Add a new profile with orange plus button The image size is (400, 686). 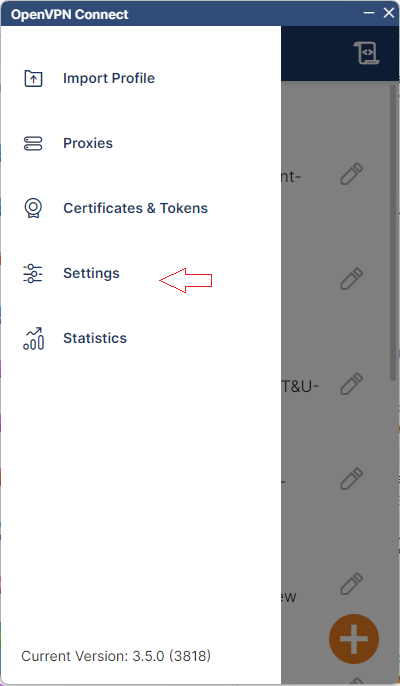click(x=354, y=639)
